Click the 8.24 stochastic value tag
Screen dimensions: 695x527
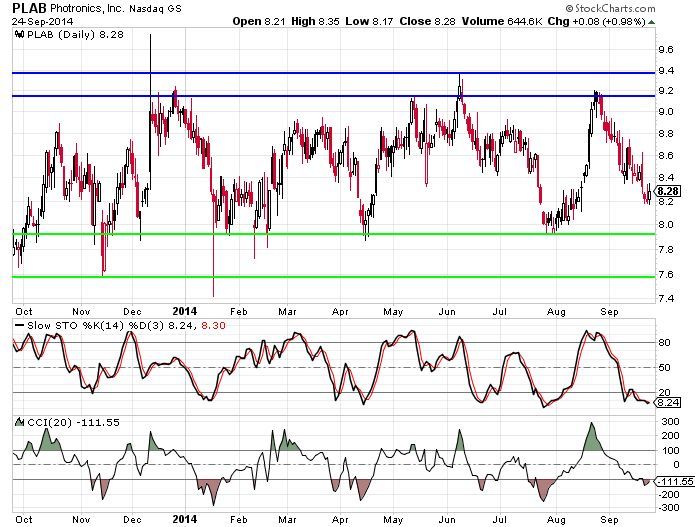click(x=668, y=402)
